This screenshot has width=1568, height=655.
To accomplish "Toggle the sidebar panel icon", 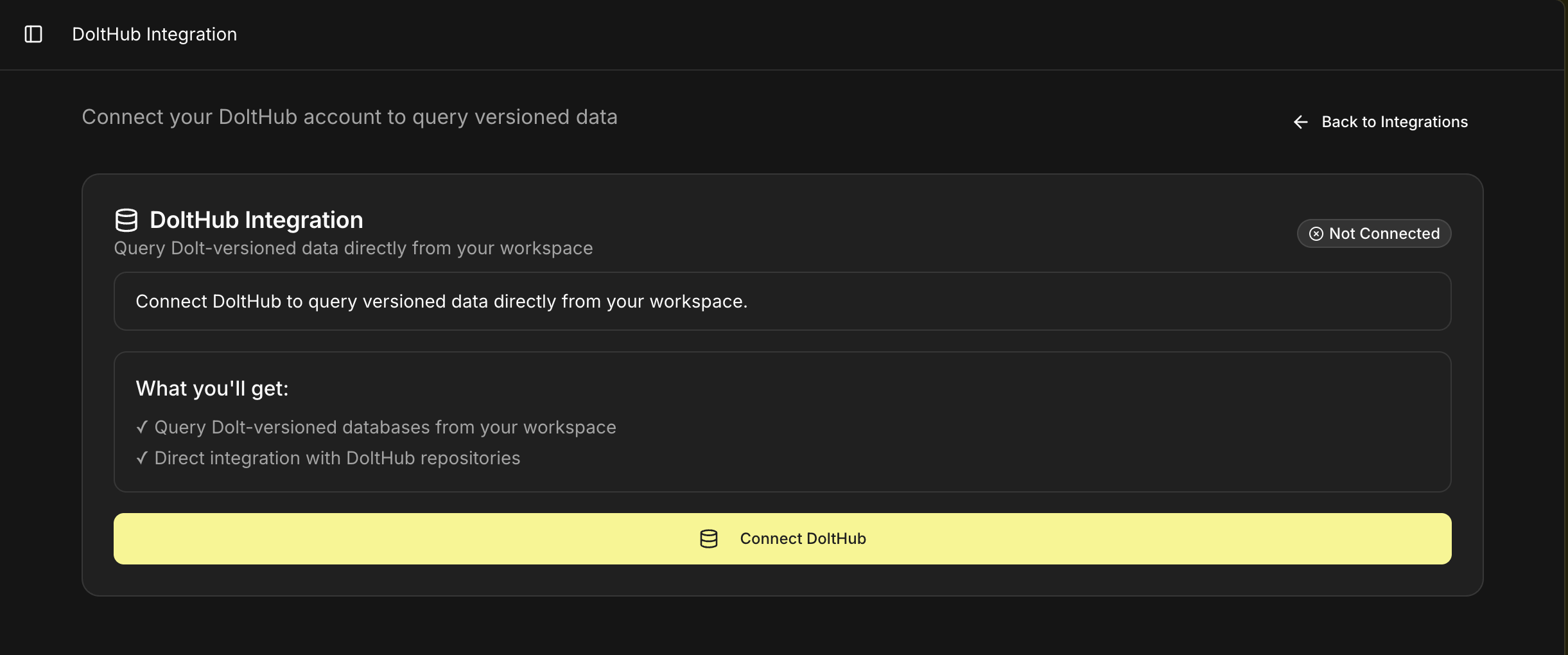I will tap(33, 34).
